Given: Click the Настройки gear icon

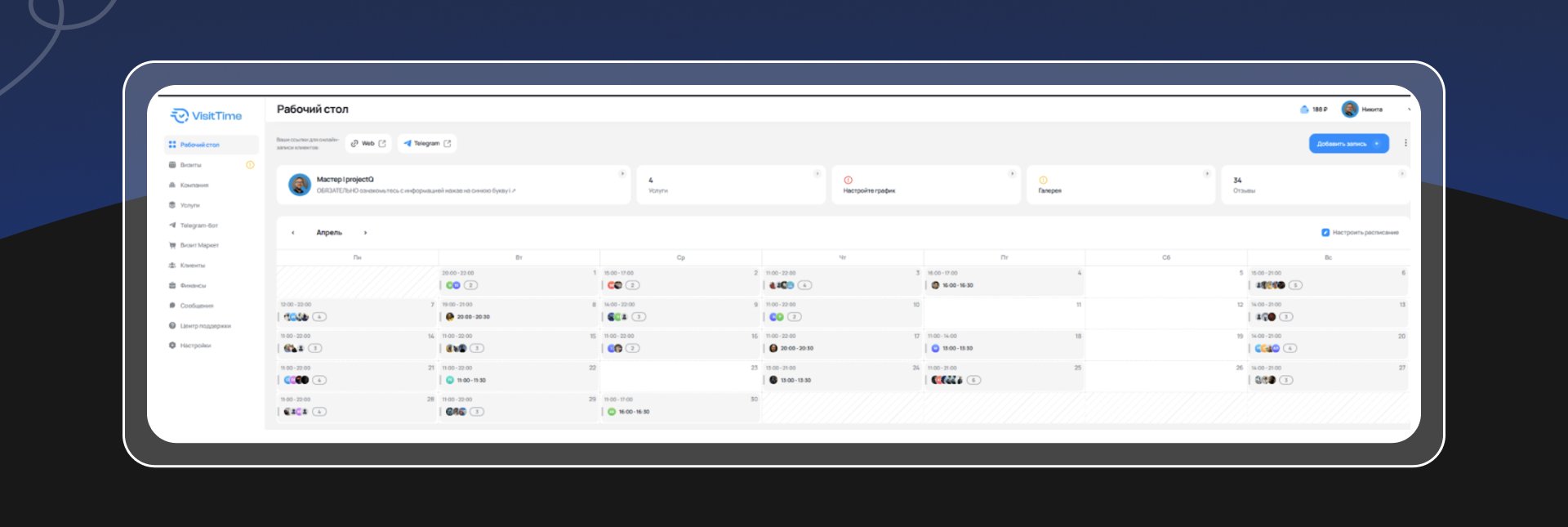Looking at the screenshot, I should (x=172, y=346).
